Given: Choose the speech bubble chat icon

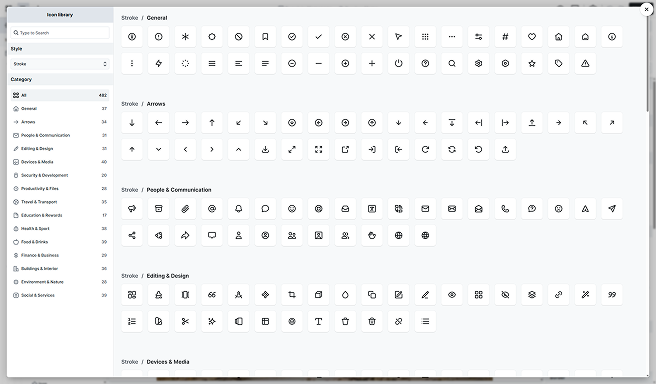Looking at the screenshot, I should click(x=265, y=209).
